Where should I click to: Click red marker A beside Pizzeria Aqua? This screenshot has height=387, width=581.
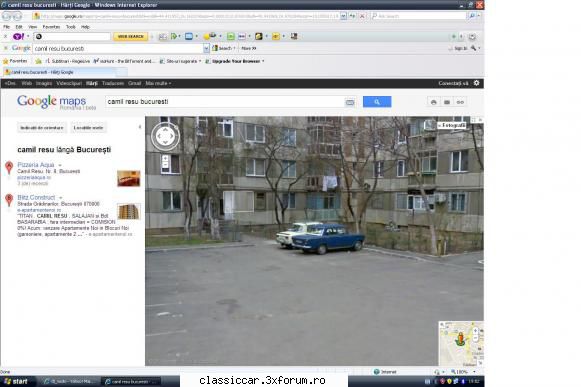point(9,168)
